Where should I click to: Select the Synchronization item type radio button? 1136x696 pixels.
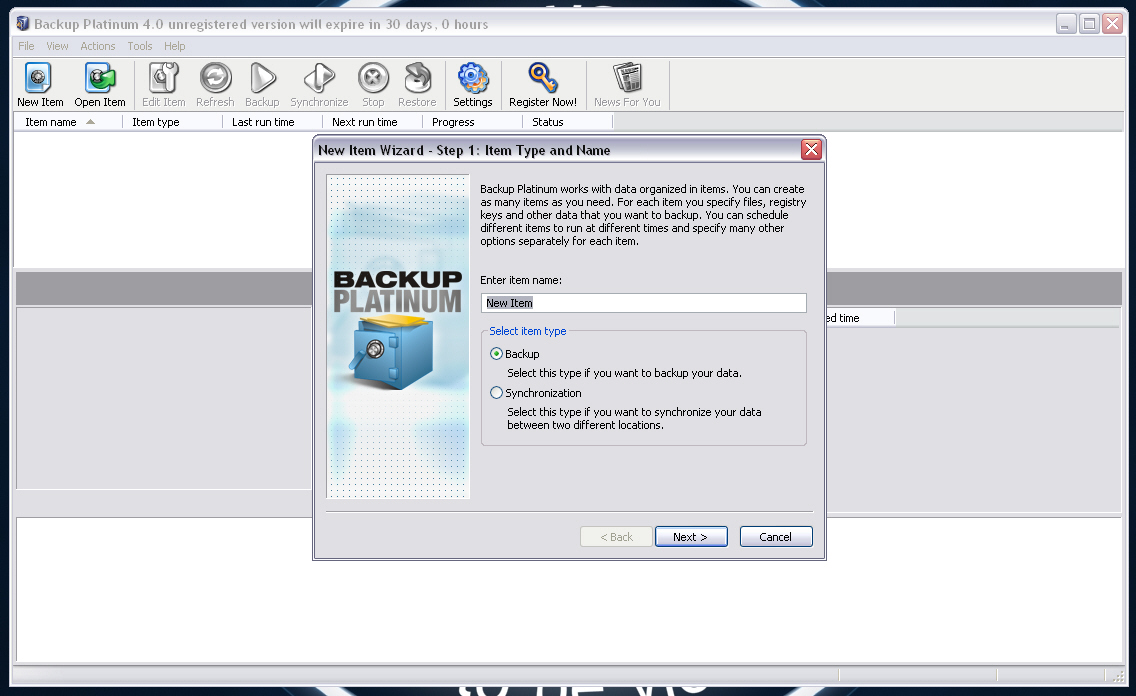496,393
